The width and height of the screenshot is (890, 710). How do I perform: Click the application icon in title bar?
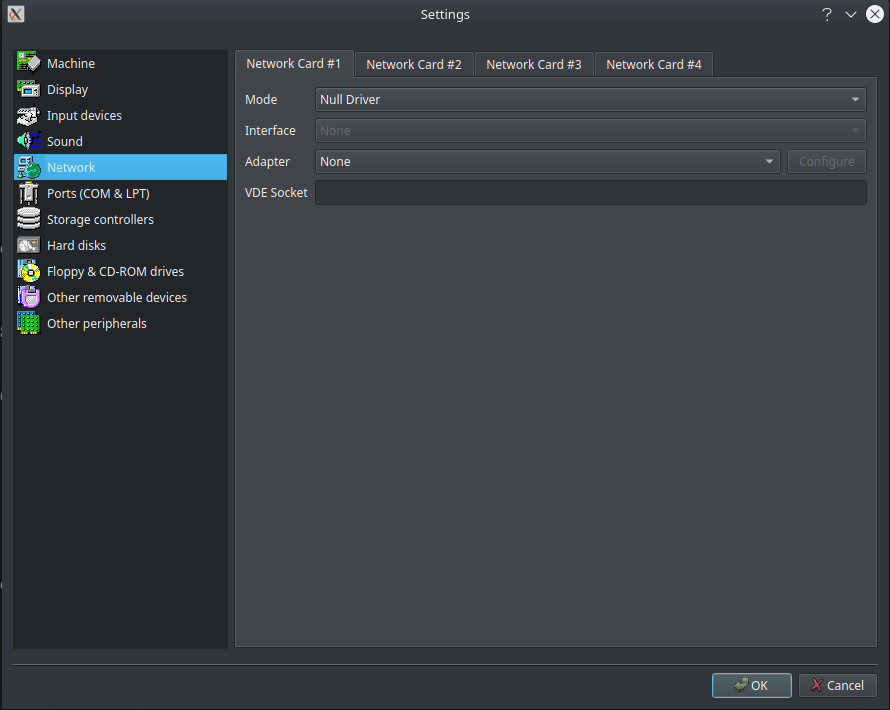point(16,14)
